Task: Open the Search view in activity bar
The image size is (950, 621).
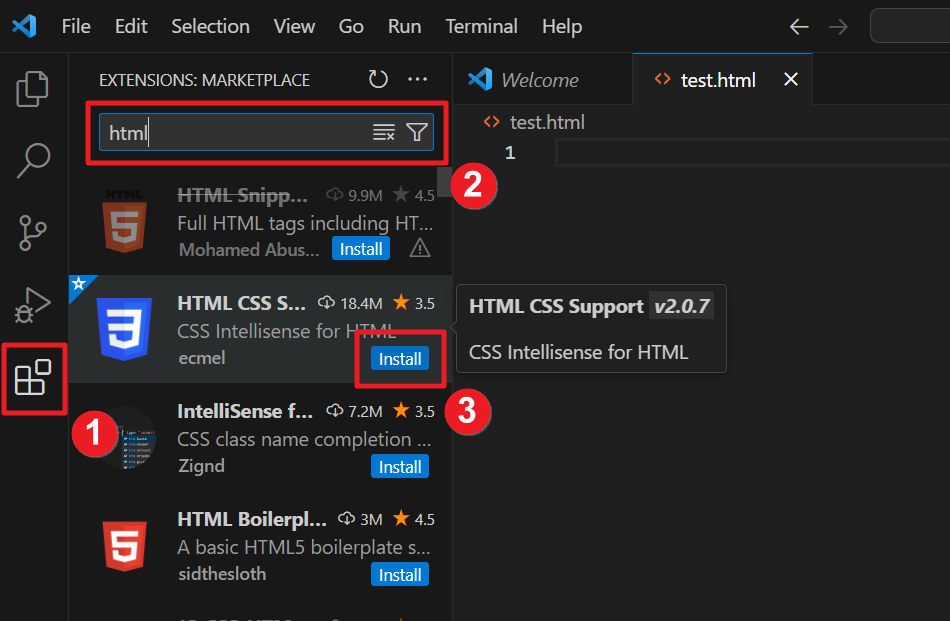Action: [33, 160]
